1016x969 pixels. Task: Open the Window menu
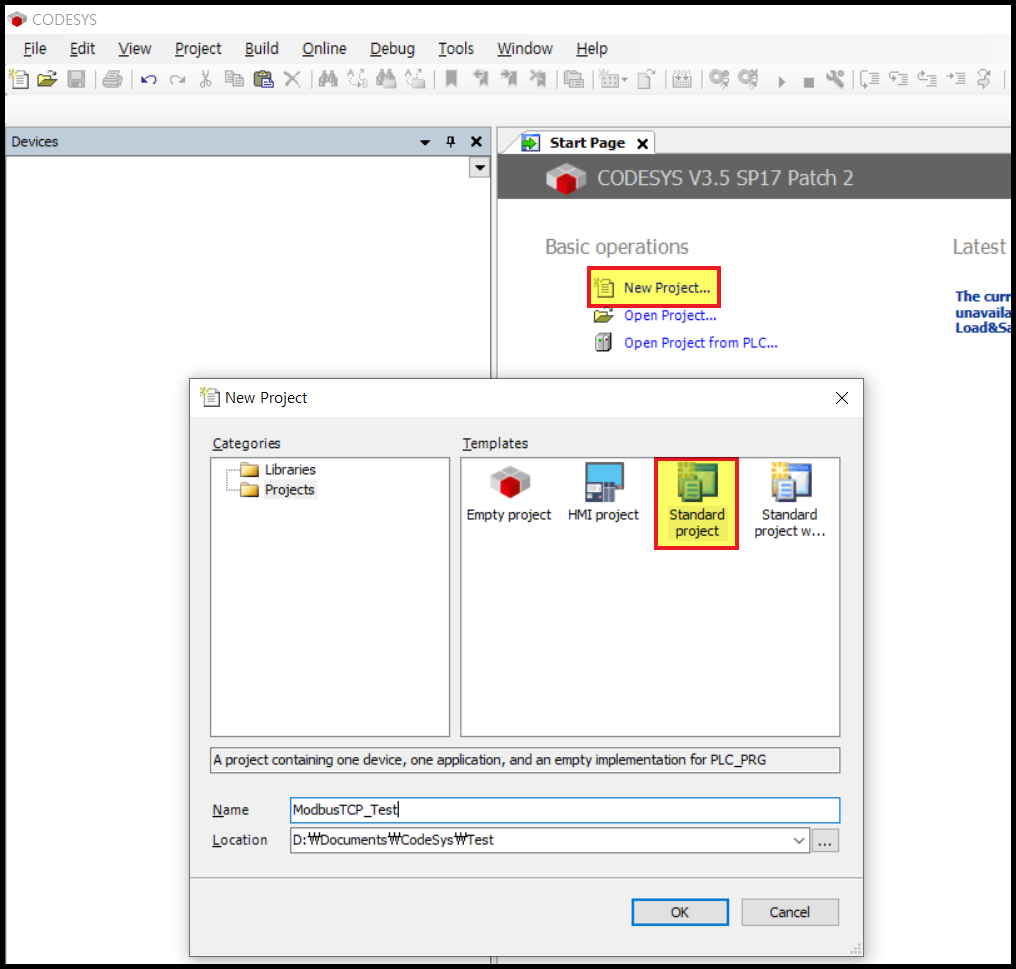tap(525, 49)
